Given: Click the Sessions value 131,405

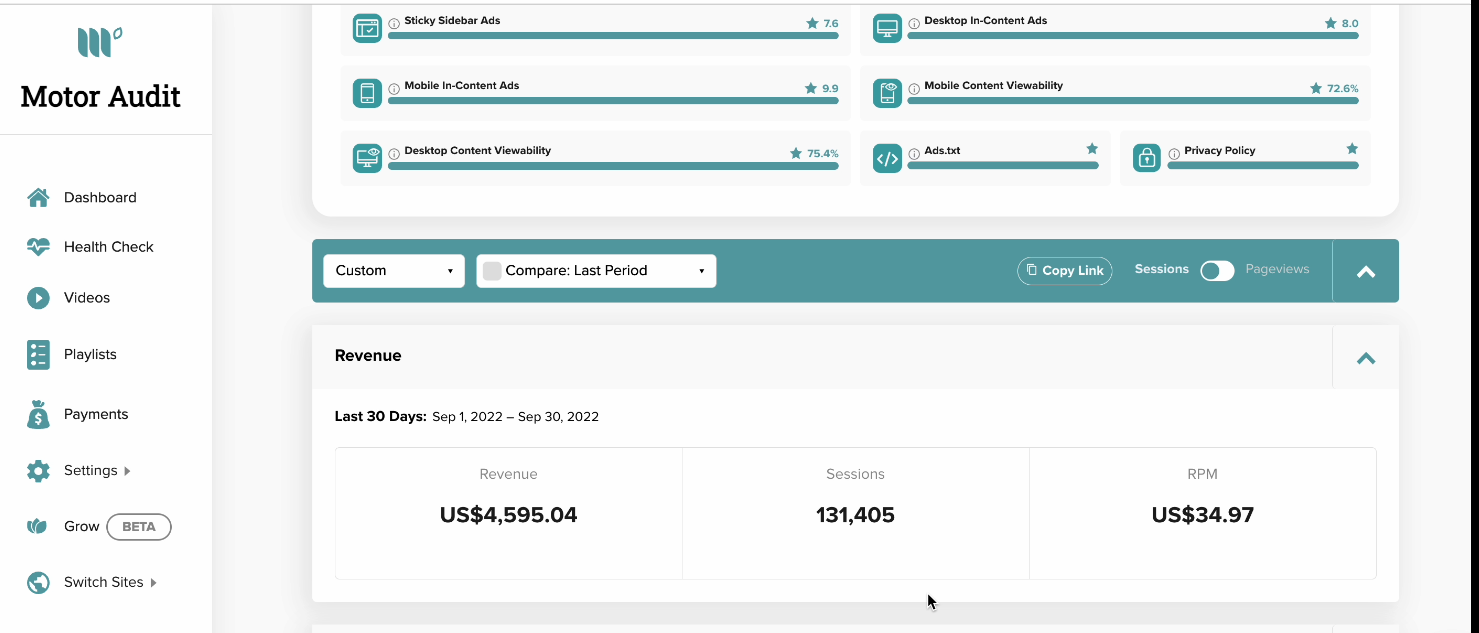Looking at the screenshot, I should pyautogui.click(x=855, y=515).
